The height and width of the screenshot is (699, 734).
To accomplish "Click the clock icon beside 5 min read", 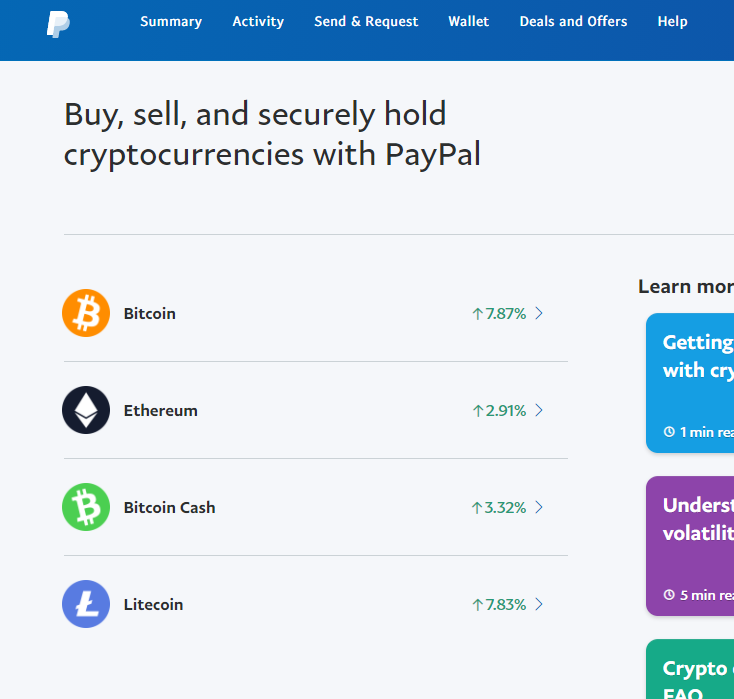I will (669, 595).
